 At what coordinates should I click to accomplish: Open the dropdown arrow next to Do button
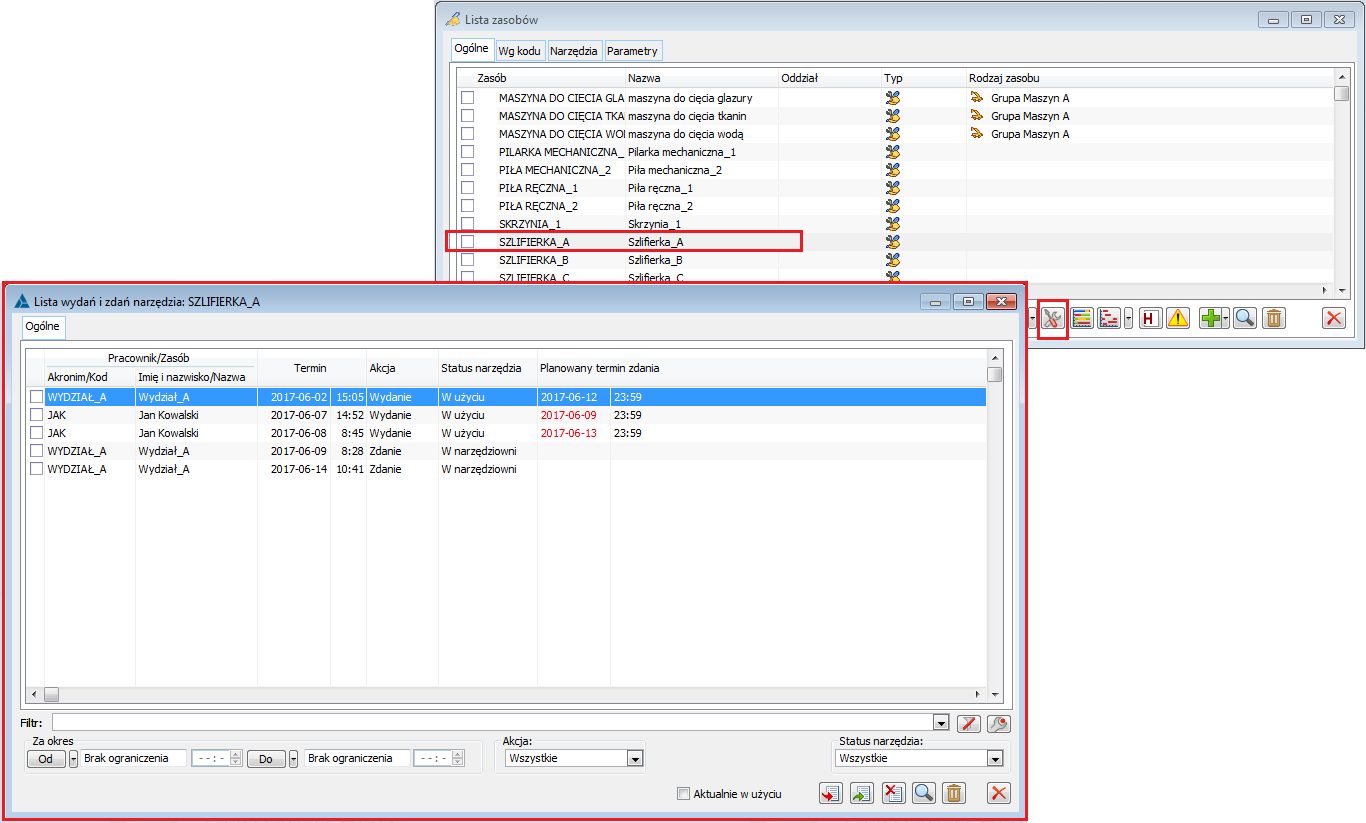293,759
